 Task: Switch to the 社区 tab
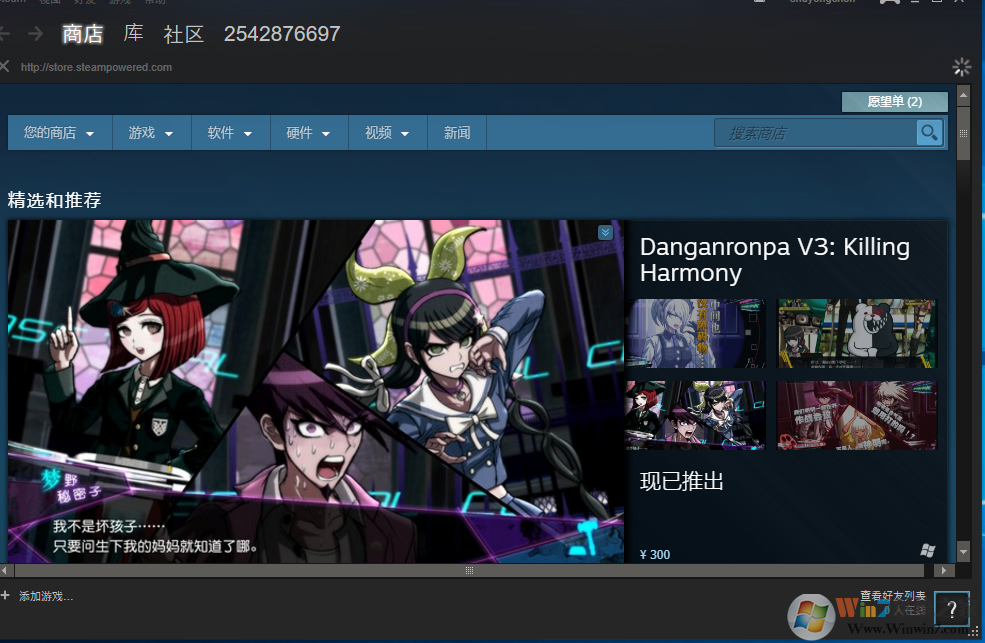183,34
